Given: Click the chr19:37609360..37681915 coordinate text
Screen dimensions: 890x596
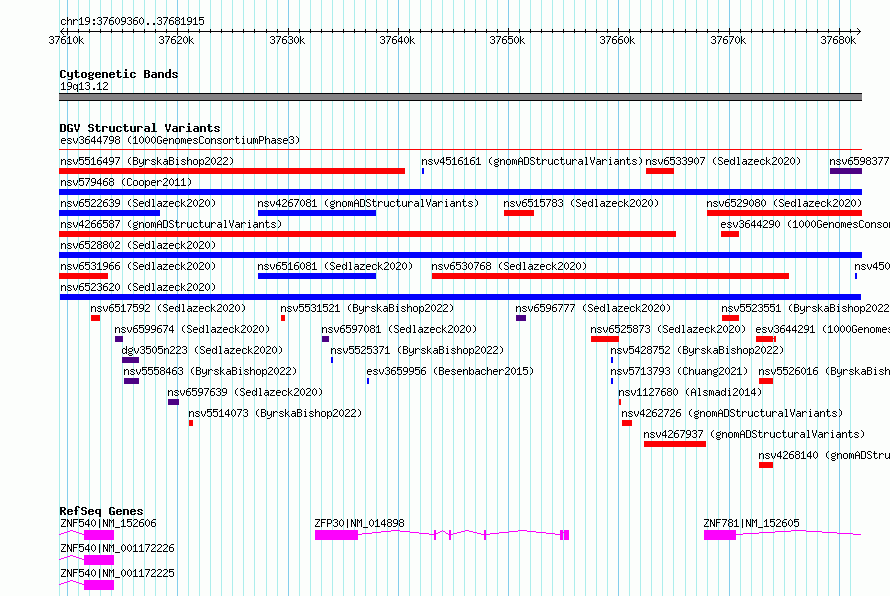Looking at the screenshot, I should tap(132, 21).
